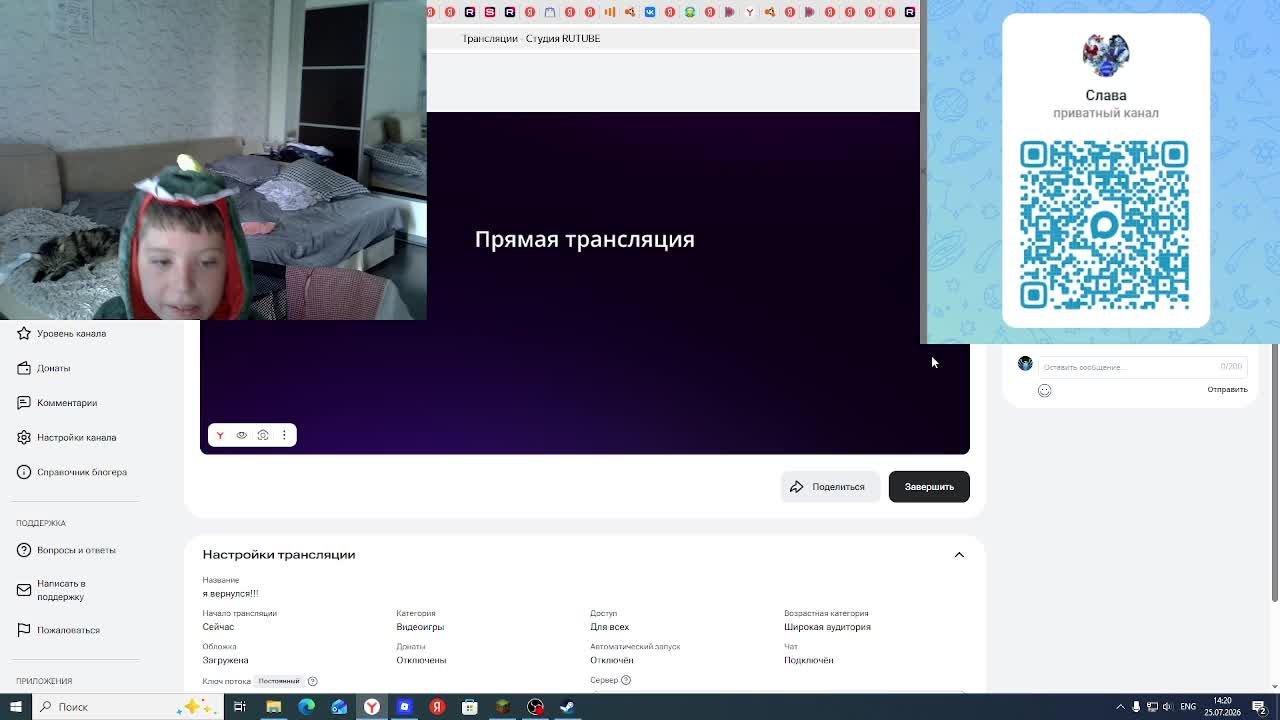
Task: Open Steam from the taskbar
Action: pos(568,707)
